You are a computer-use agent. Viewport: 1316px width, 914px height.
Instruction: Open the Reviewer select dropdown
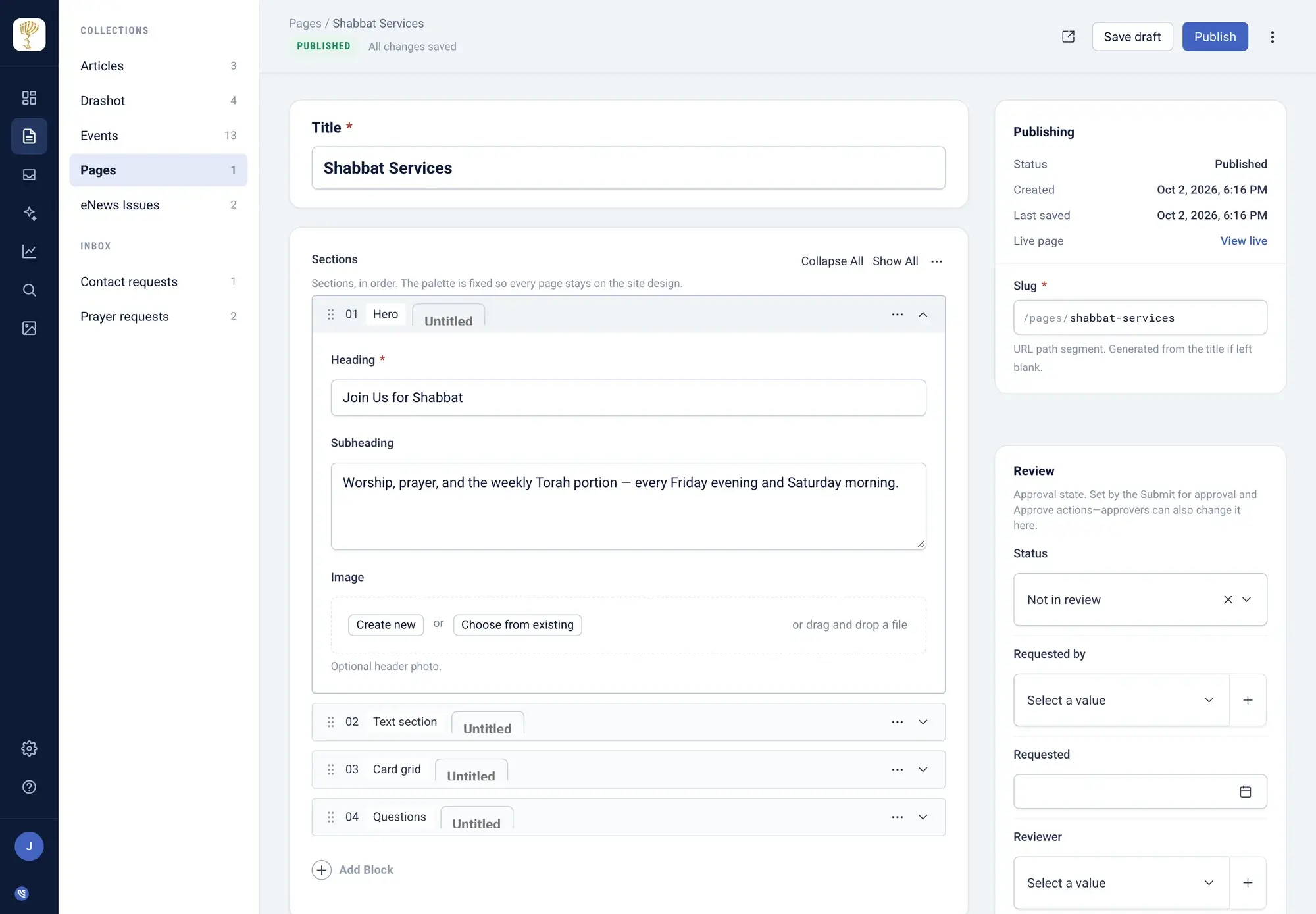click(1121, 883)
